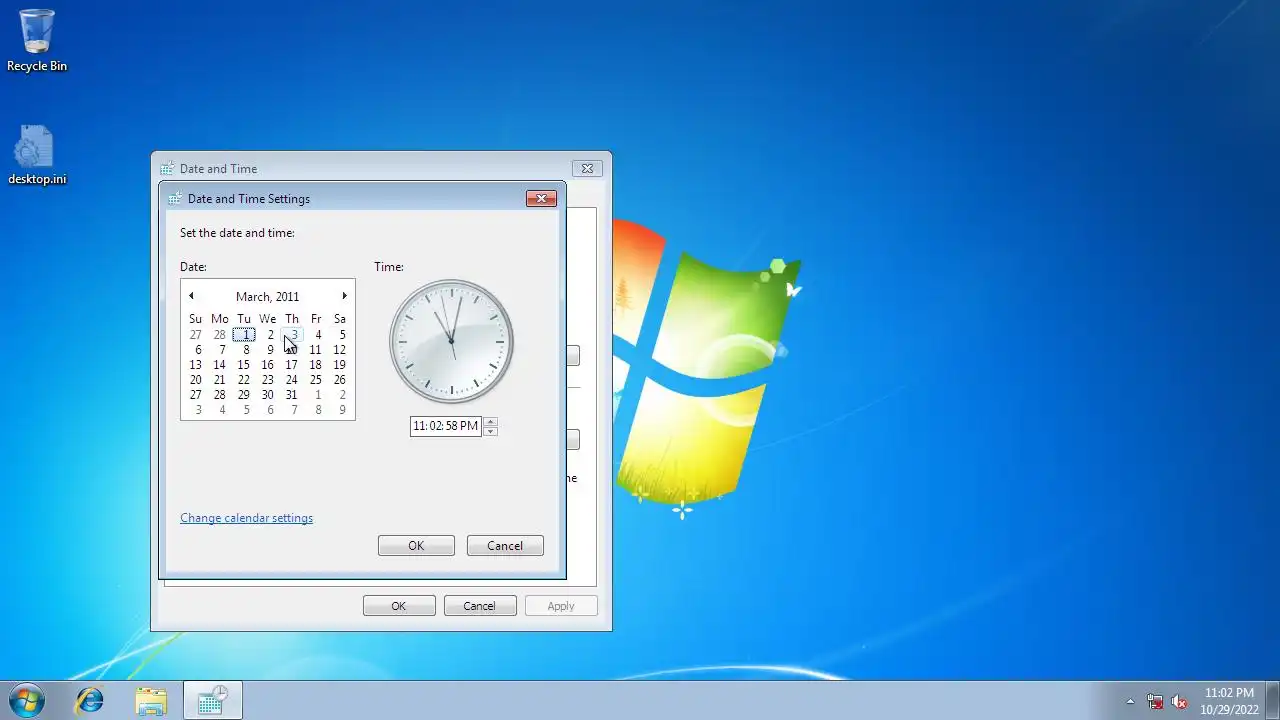Select greyed February 28 in the calendar
This screenshot has width=1280, height=720.
220,335
